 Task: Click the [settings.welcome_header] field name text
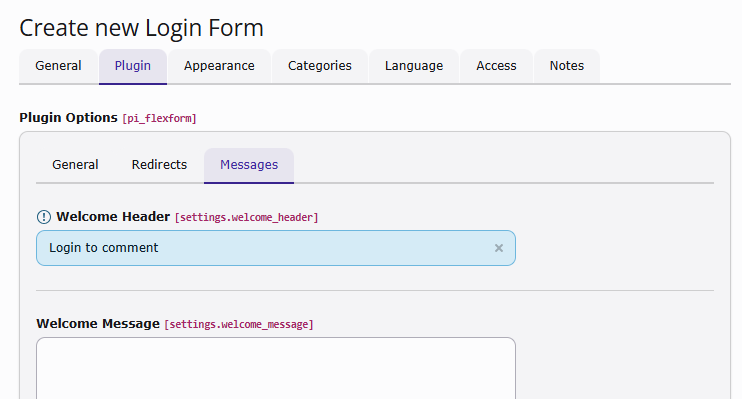point(247,217)
